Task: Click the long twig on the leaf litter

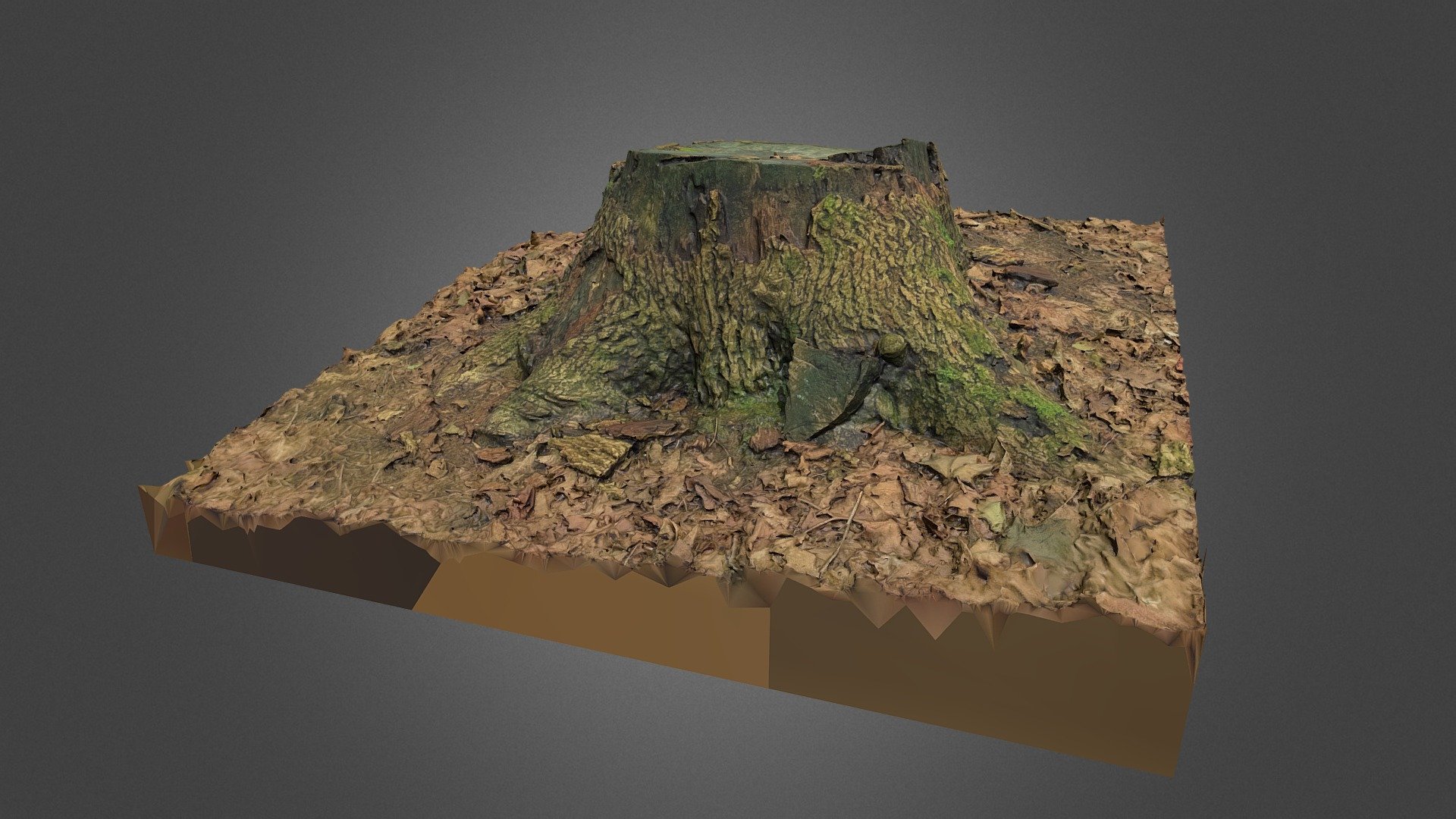Action: (840, 531)
